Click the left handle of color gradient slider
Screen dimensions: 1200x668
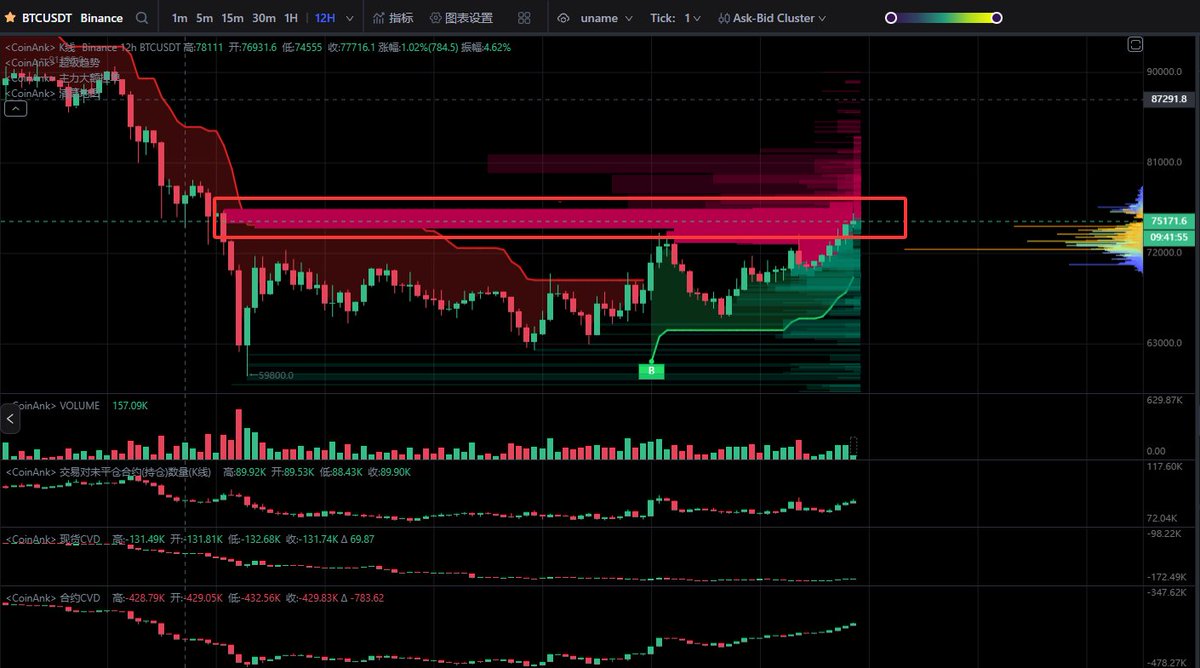891,18
